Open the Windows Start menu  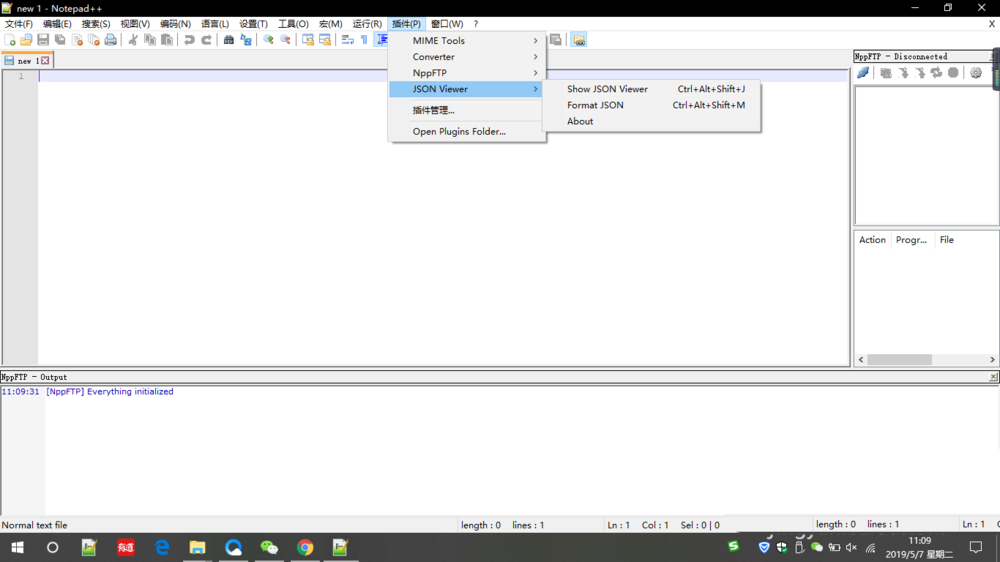tap(17, 547)
